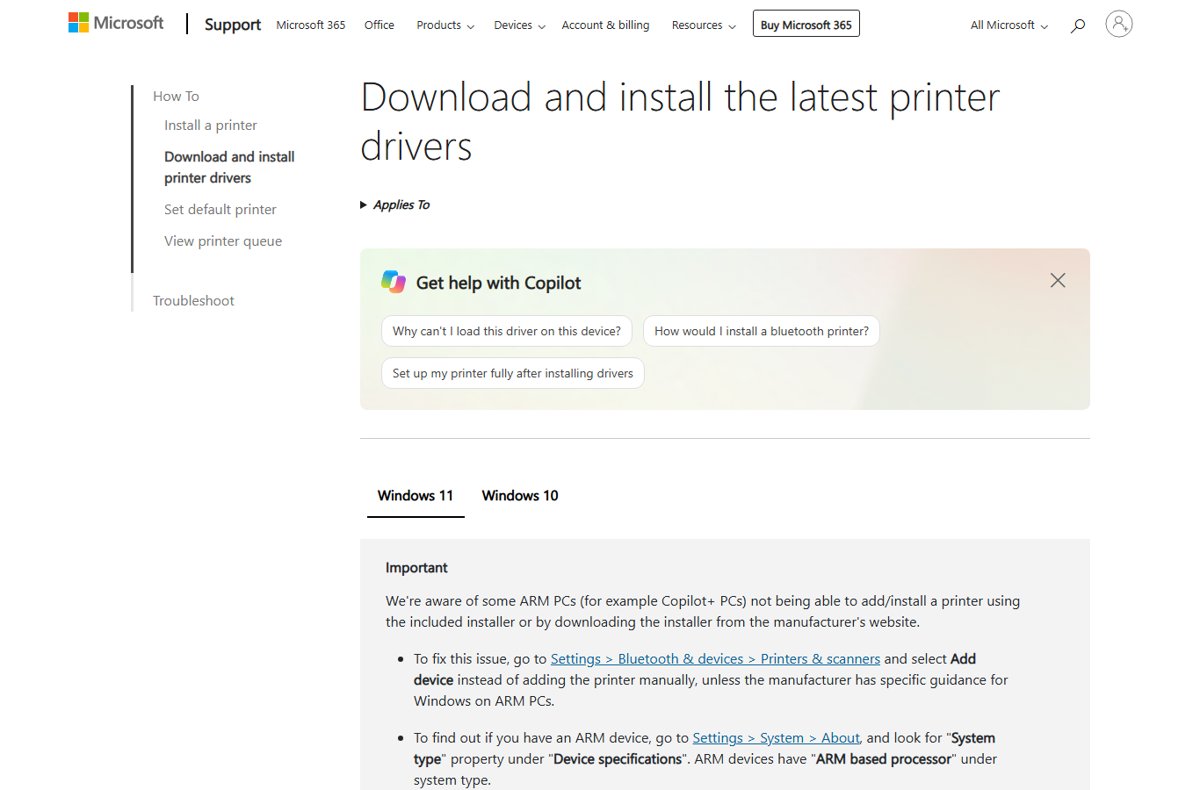Viewport: 1200px width, 790px height.
Task: Open the Troubleshoot sidebar section
Action: (x=193, y=300)
